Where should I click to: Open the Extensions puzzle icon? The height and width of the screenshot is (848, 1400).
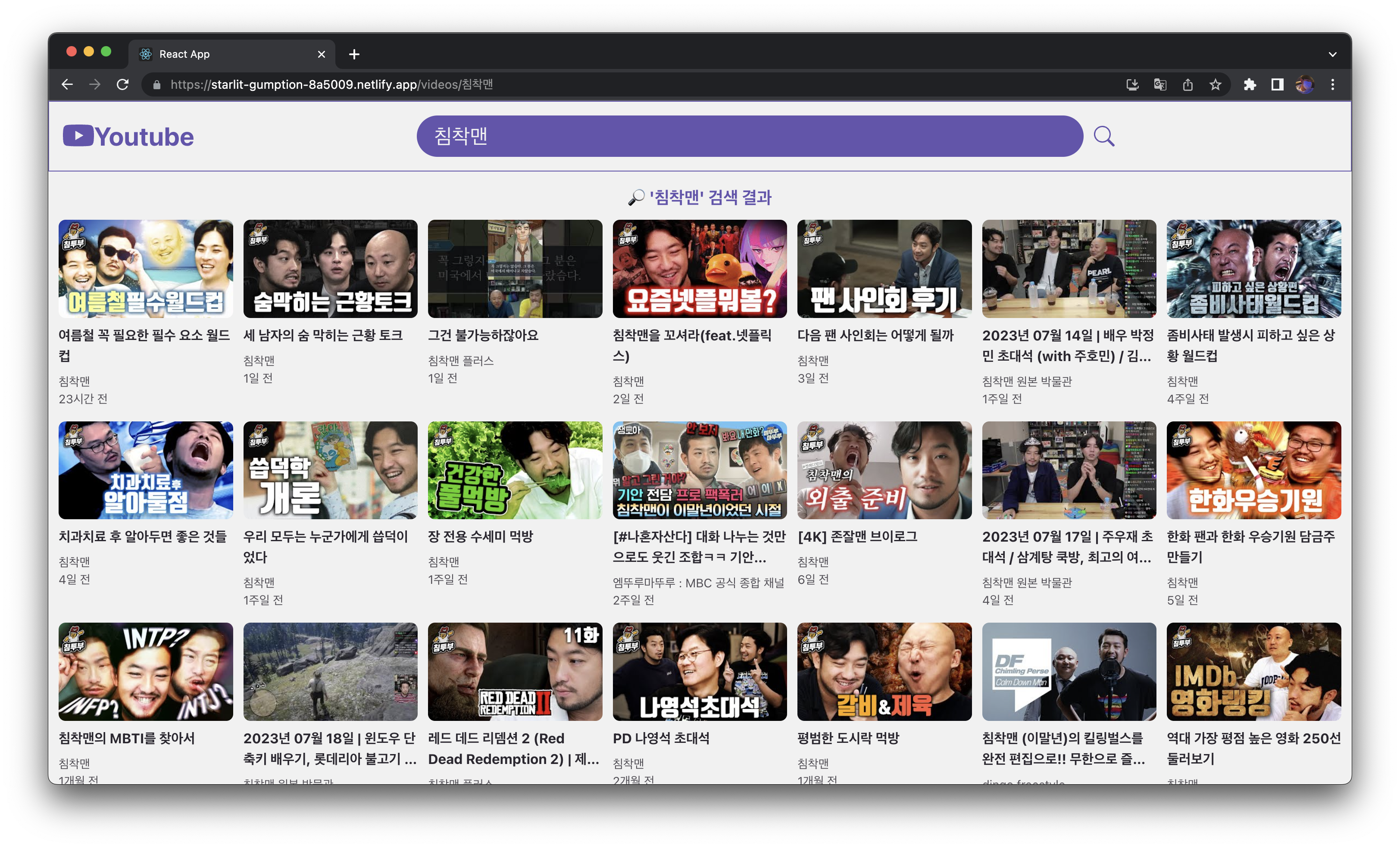pyautogui.click(x=1250, y=84)
